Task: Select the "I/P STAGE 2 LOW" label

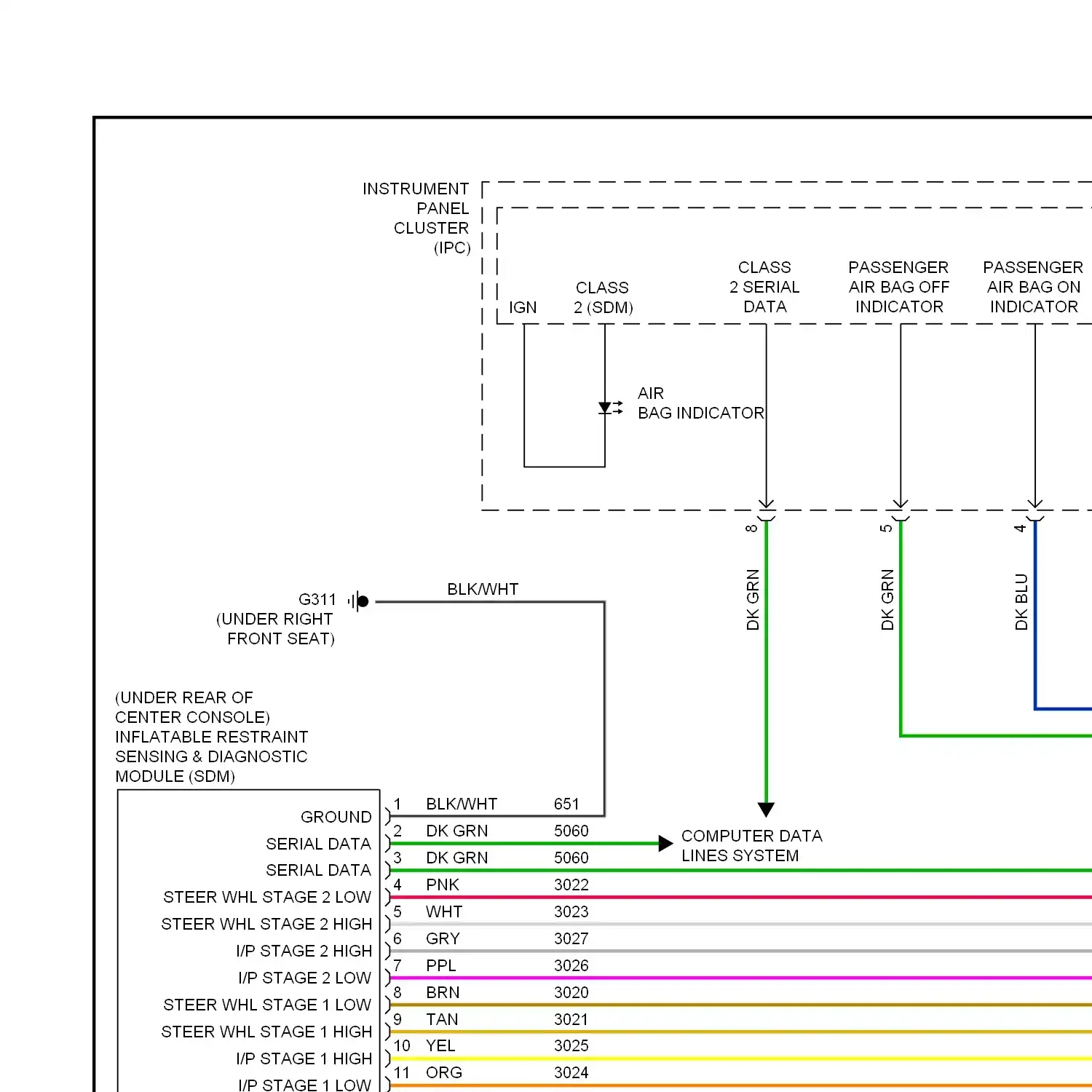Action: coord(305,978)
